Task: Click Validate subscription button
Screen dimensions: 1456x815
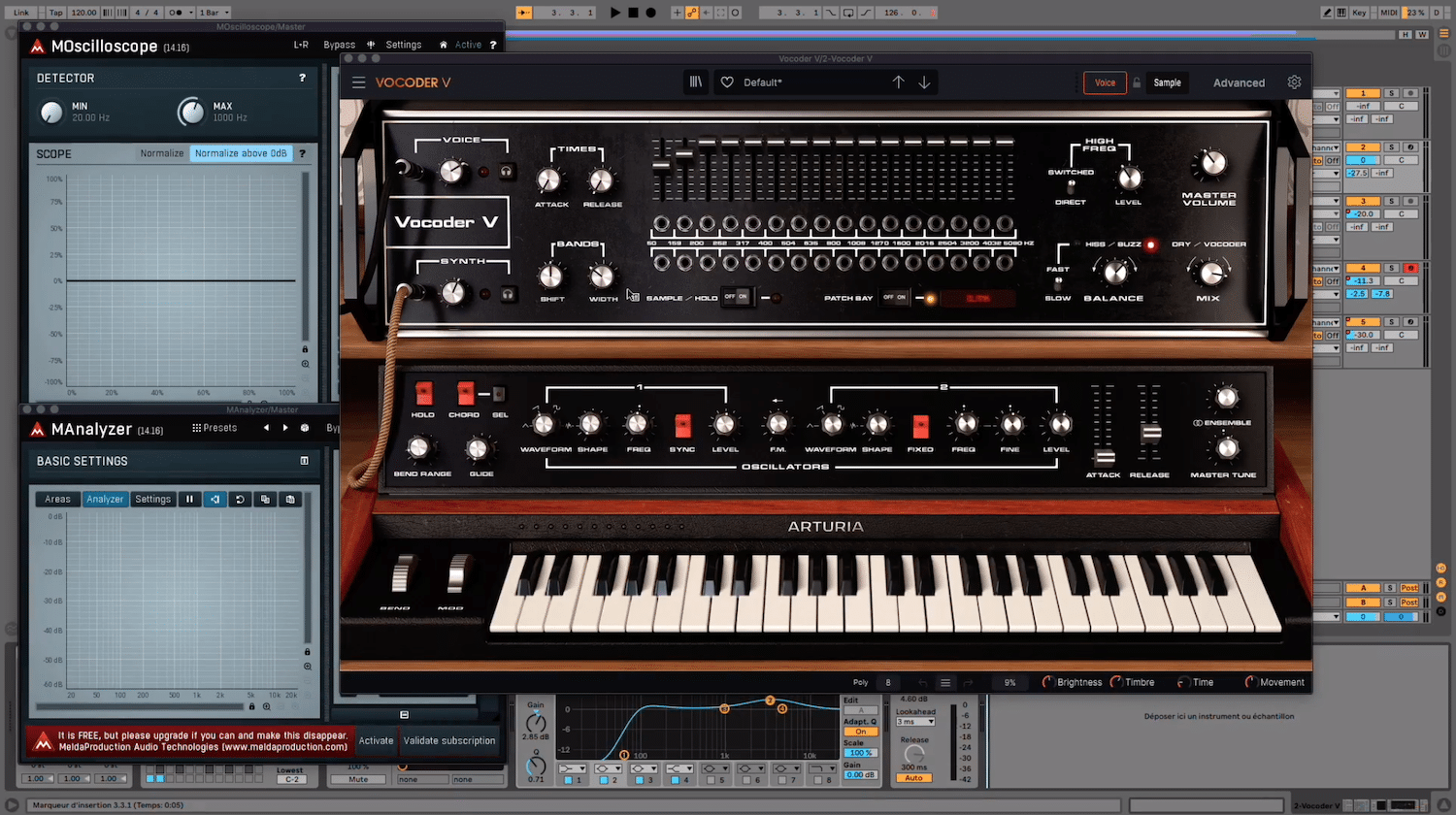Action: (449, 740)
